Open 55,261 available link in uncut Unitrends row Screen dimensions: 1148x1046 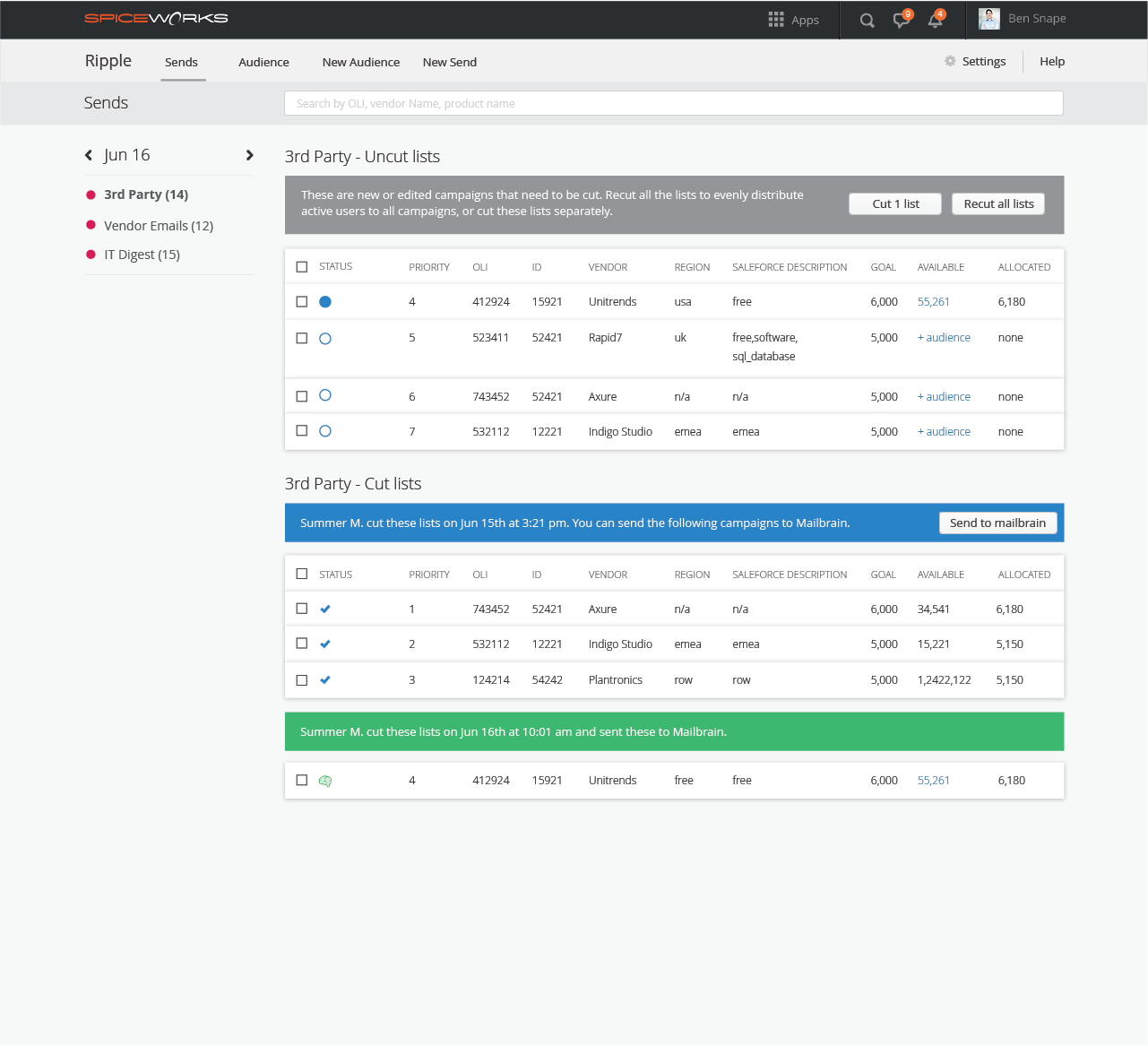934,302
